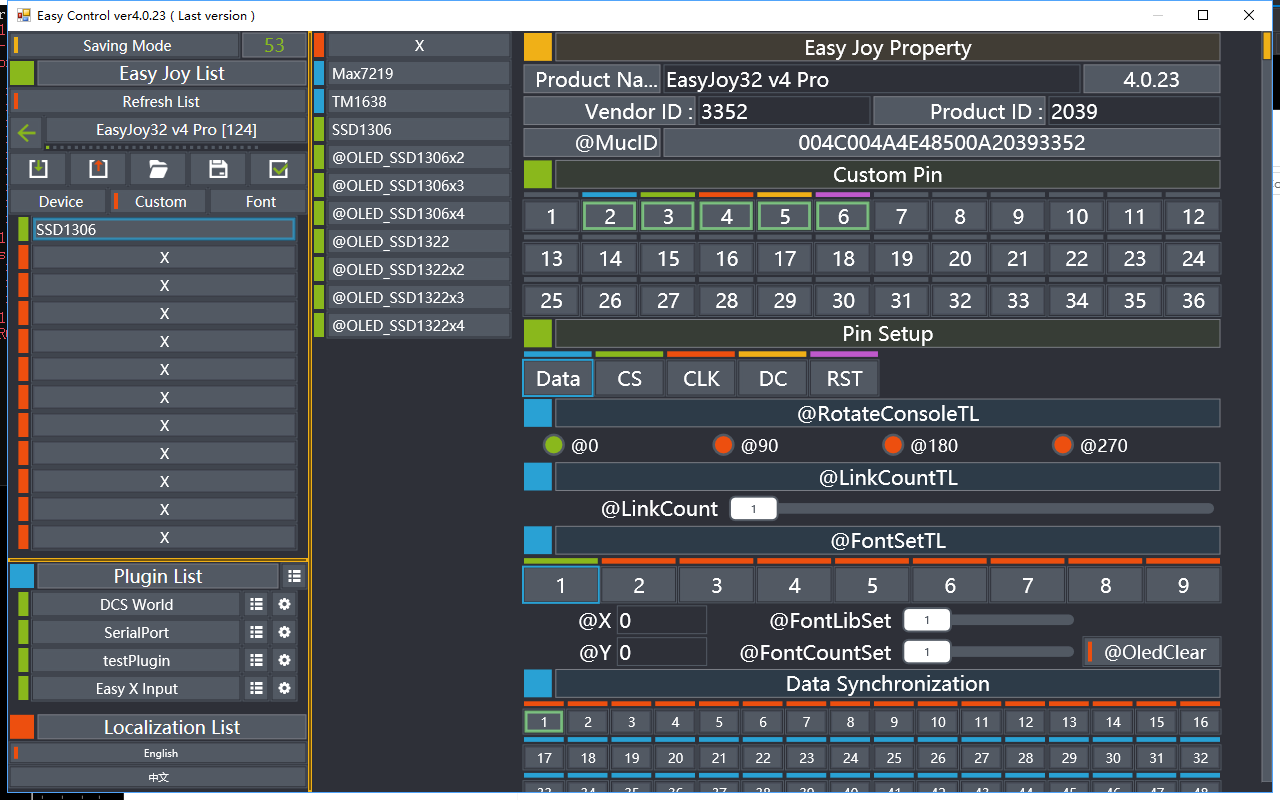Toggle Saving Mode
The height and width of the screenshot is (800, 1280).
pos(127,45)
